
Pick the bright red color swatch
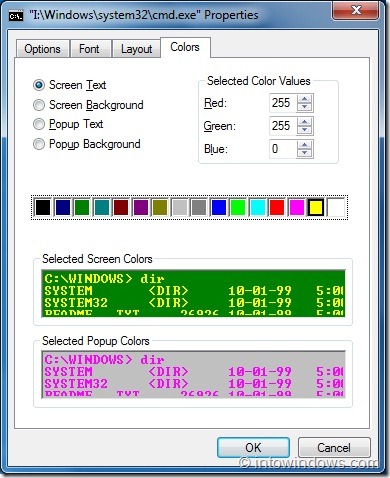[x=277, y=207]
